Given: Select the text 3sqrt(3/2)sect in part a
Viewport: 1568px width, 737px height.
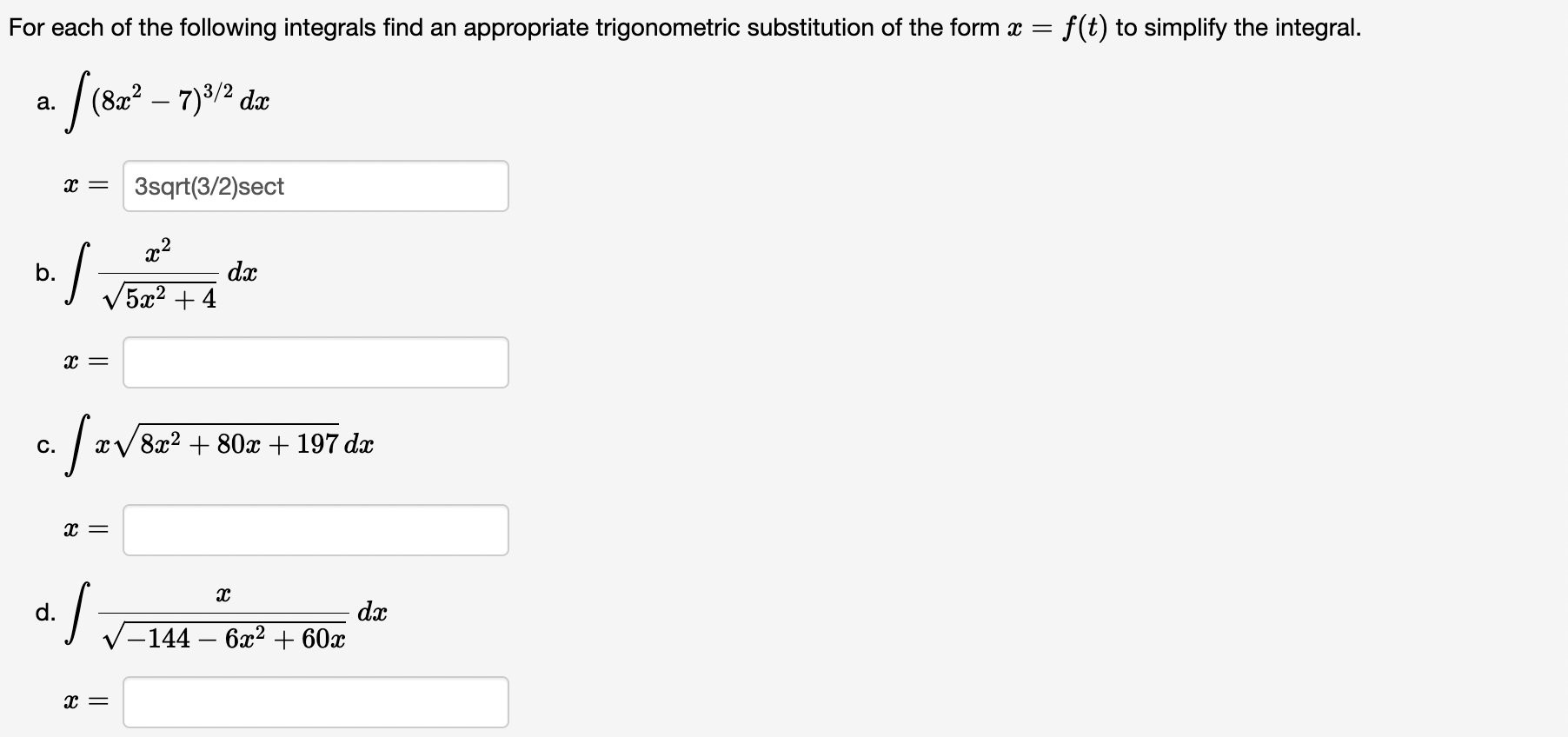Looking at the screenshot, I should 207,186.
